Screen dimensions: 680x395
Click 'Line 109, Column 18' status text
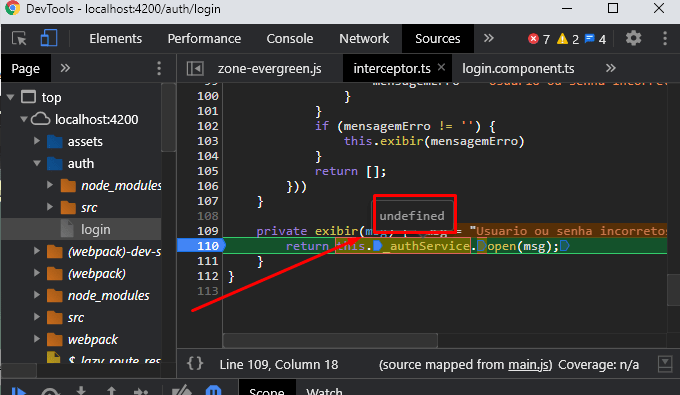278,365
